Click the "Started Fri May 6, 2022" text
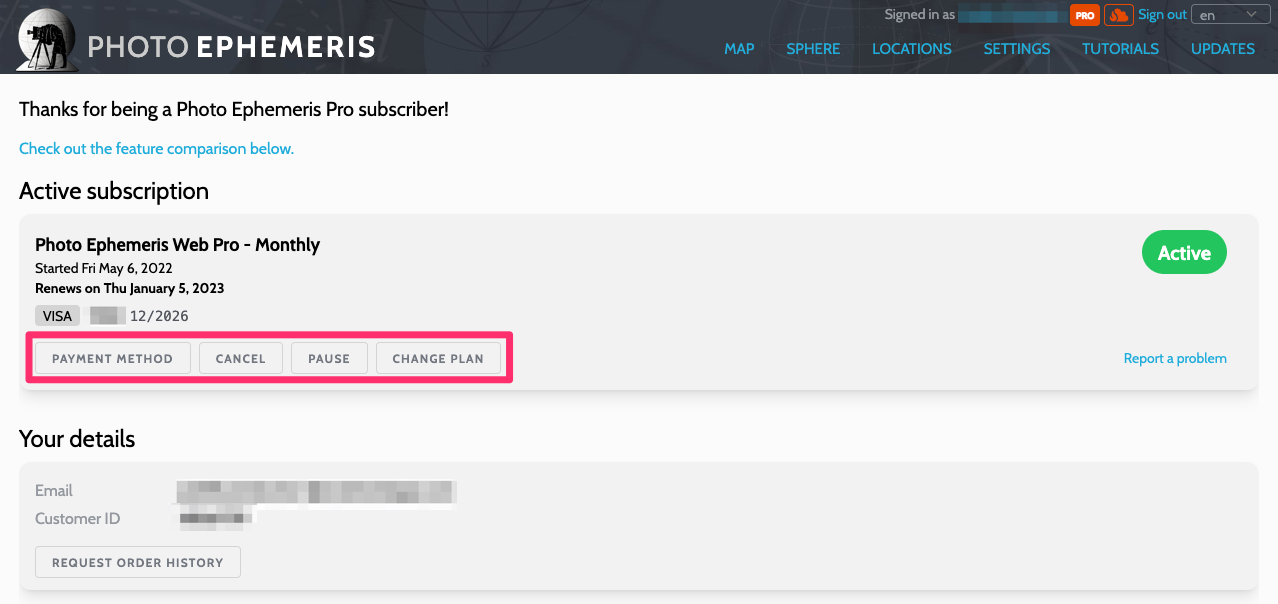Viewport: 1278px width, 604px height. click(x=104, y=268)
